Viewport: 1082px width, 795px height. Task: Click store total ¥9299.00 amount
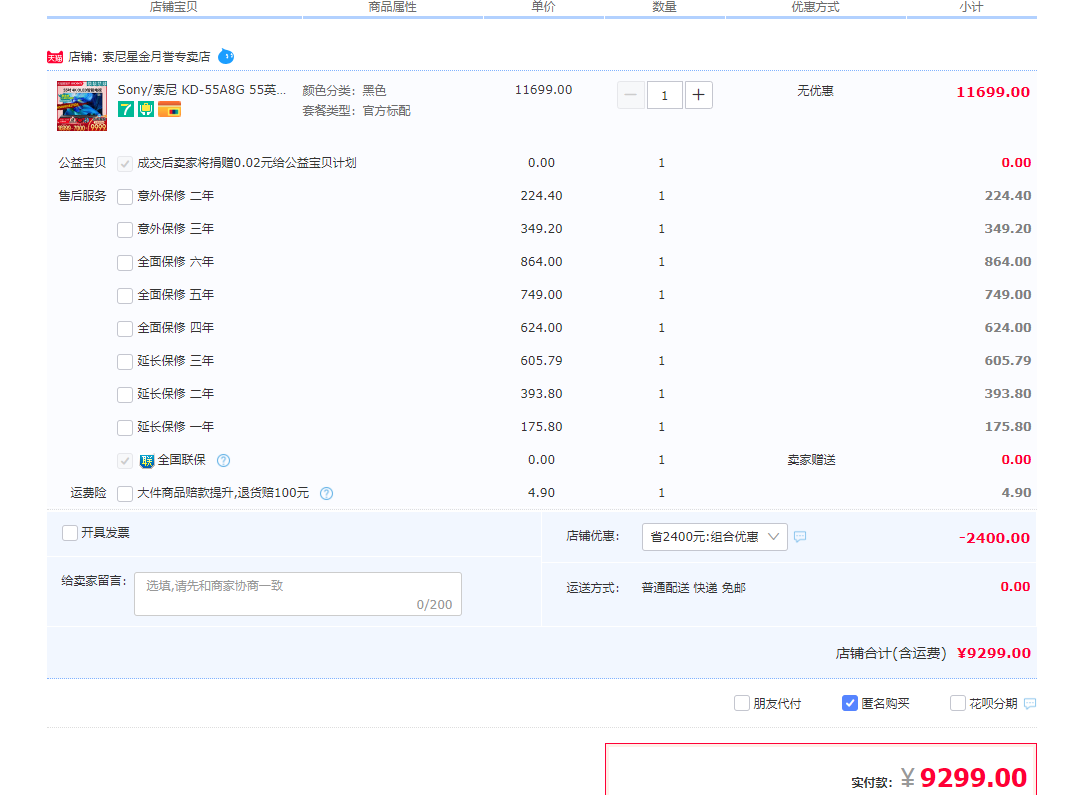994,653
